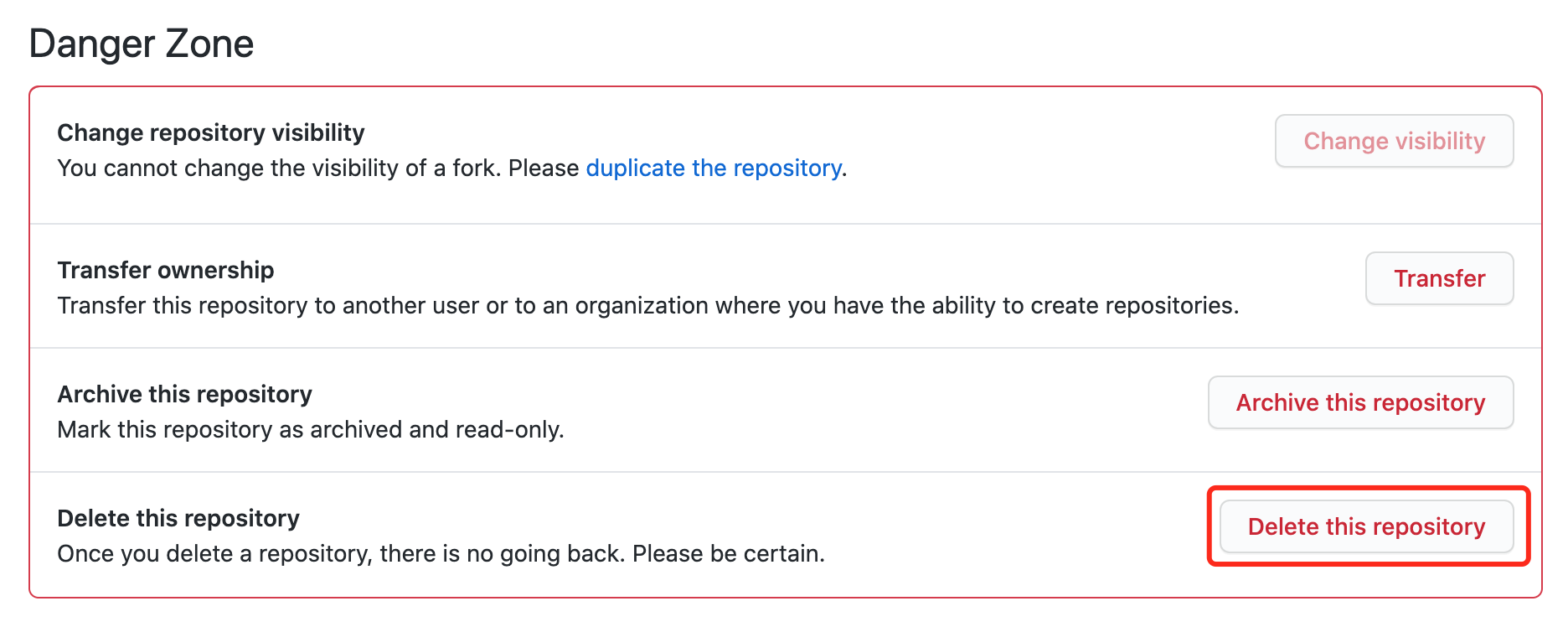Click the Archive this repository heading text
Image resolution: width=1568 pixels, height=627 pixels.
point(184,394)
